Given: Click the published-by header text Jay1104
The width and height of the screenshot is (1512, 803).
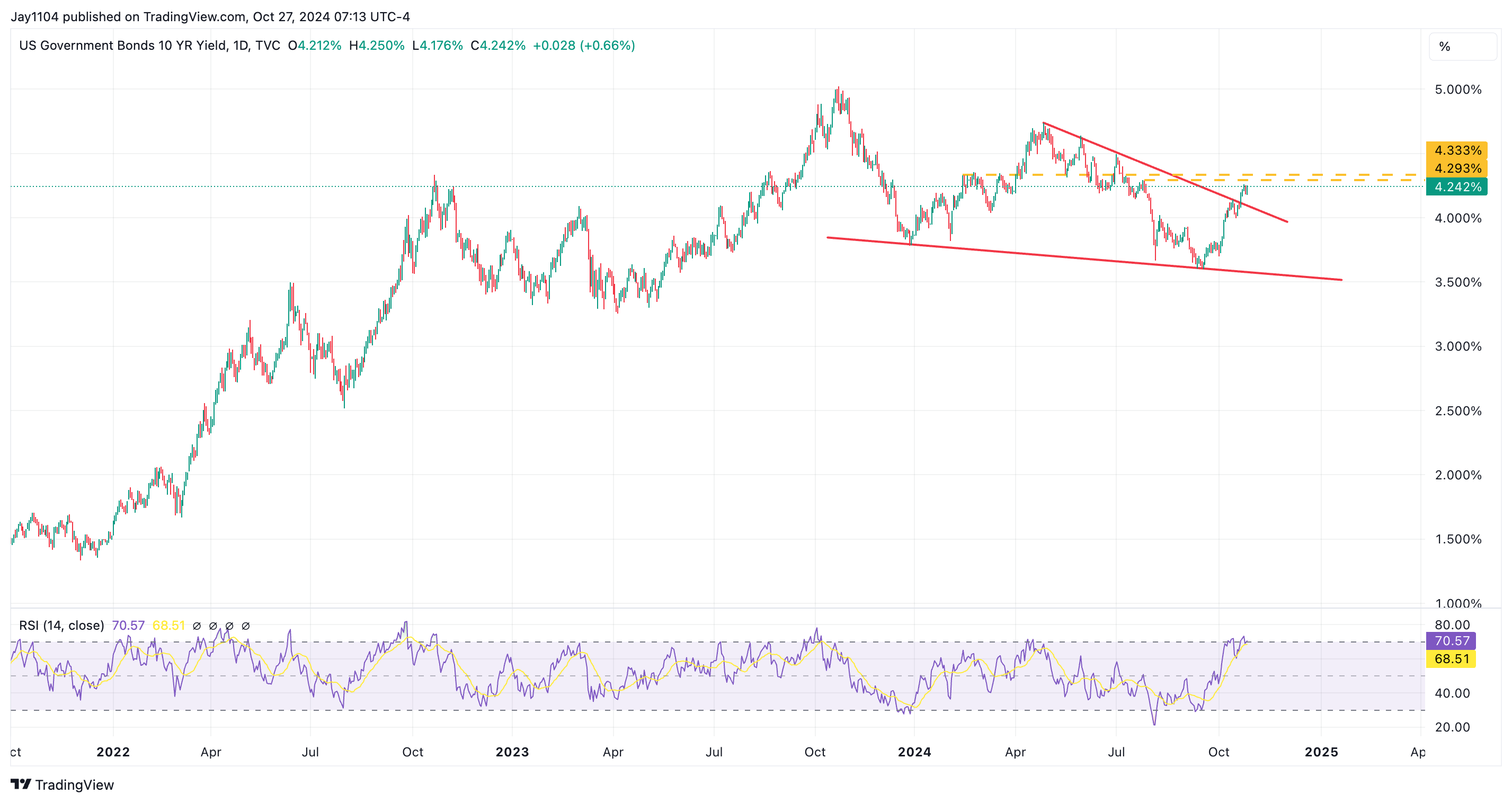Looking at the screenshot, I should click(x=34, y=16).
